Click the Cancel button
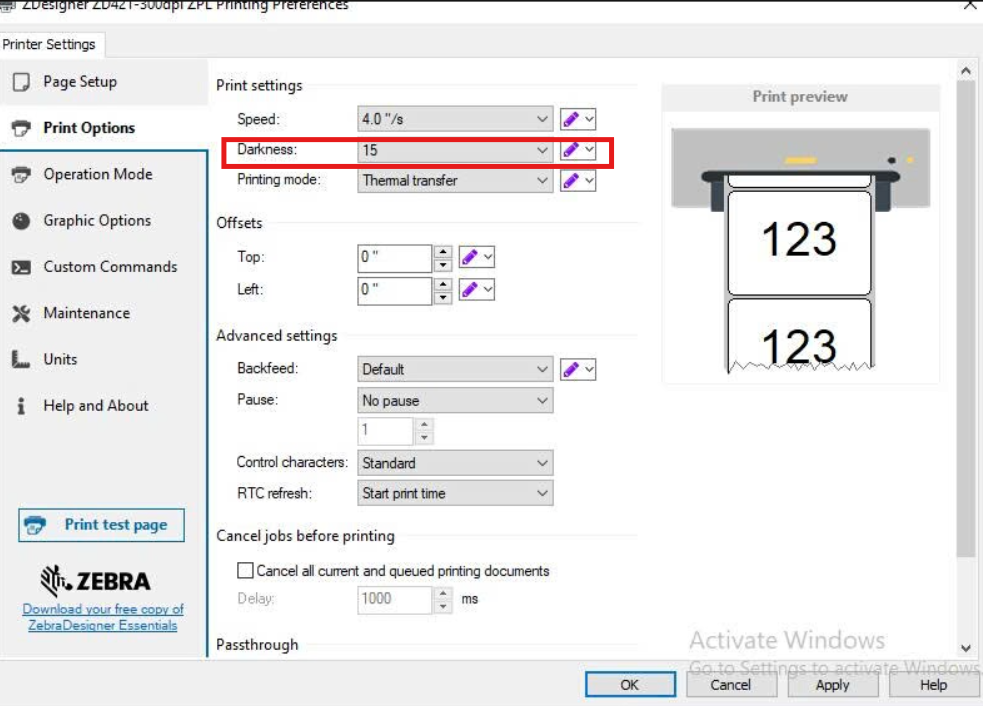 (x=730, y=685)
